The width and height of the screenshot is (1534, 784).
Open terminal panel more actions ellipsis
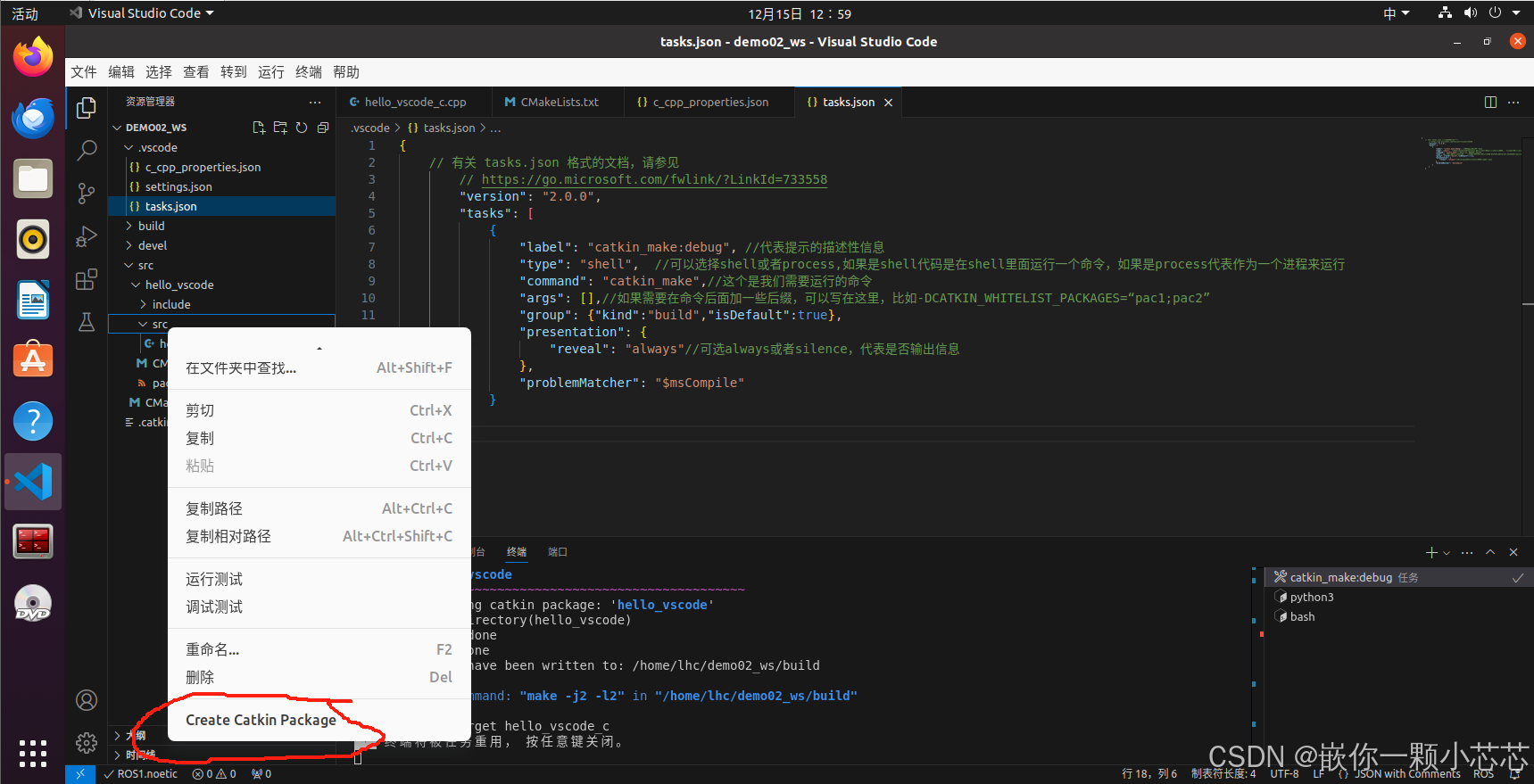click(1467, 552)
